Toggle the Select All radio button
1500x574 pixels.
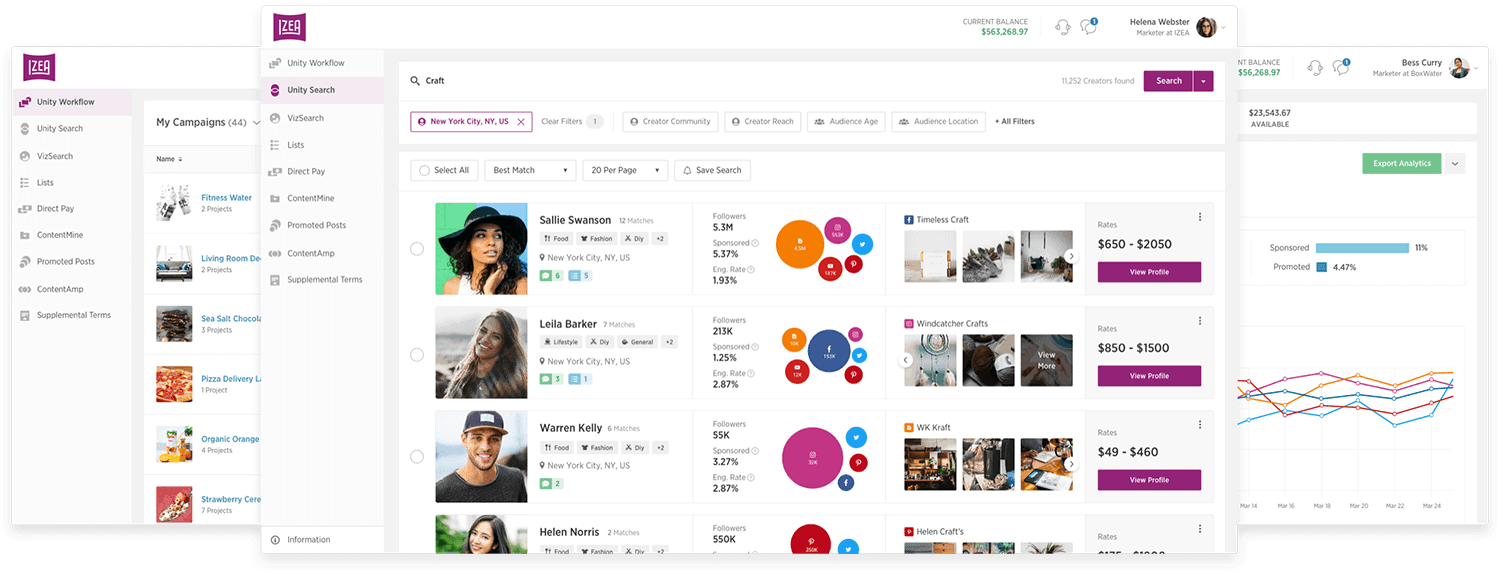(425, 171)
